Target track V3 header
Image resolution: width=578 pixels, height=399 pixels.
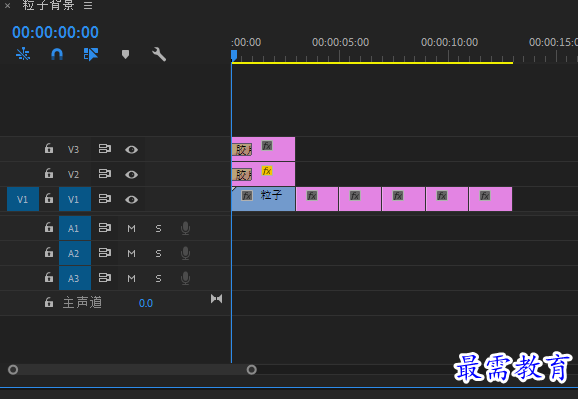73,149
